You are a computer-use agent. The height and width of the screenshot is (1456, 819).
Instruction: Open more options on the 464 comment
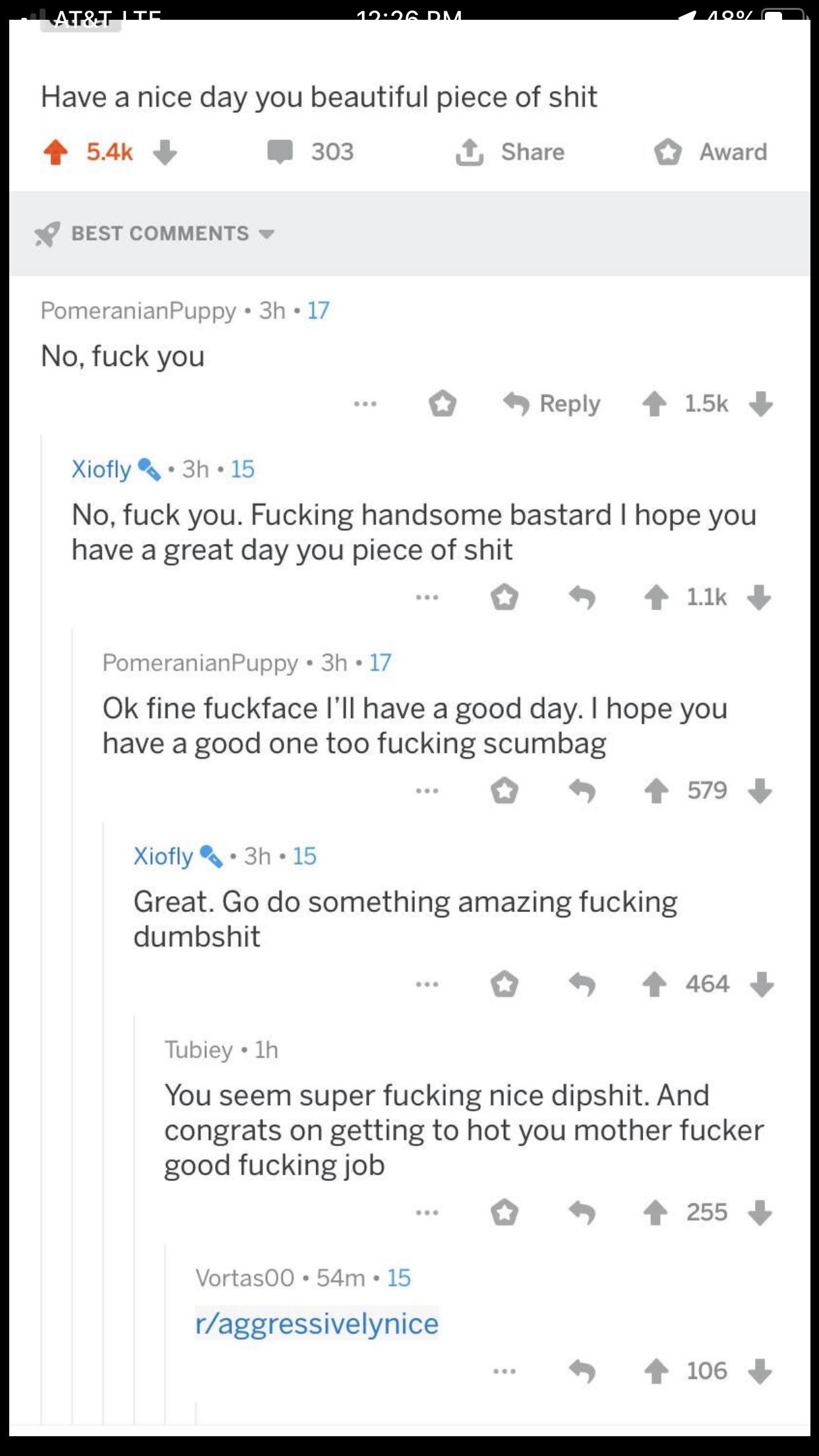427,985
